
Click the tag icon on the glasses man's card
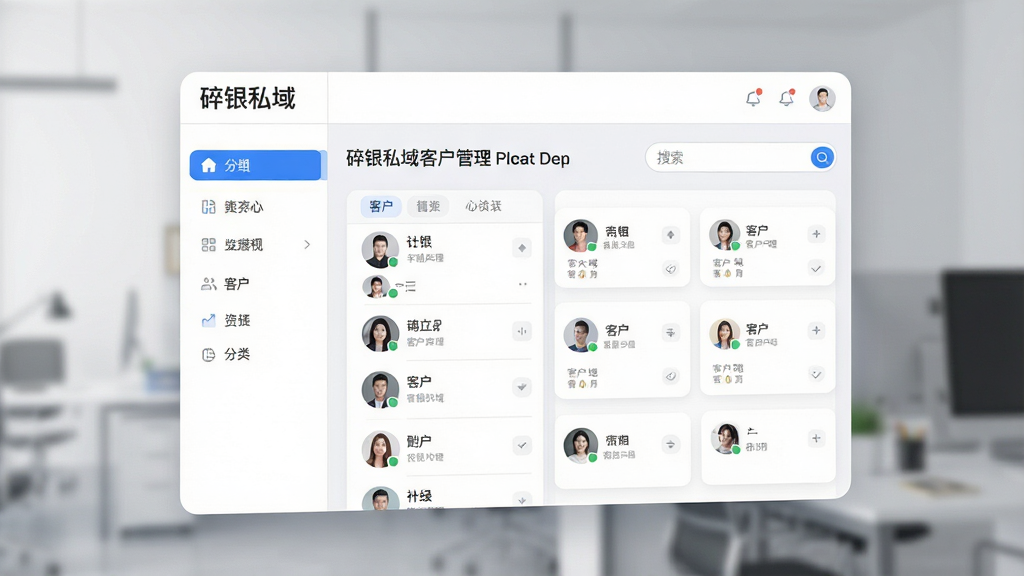tap(671, 376)
